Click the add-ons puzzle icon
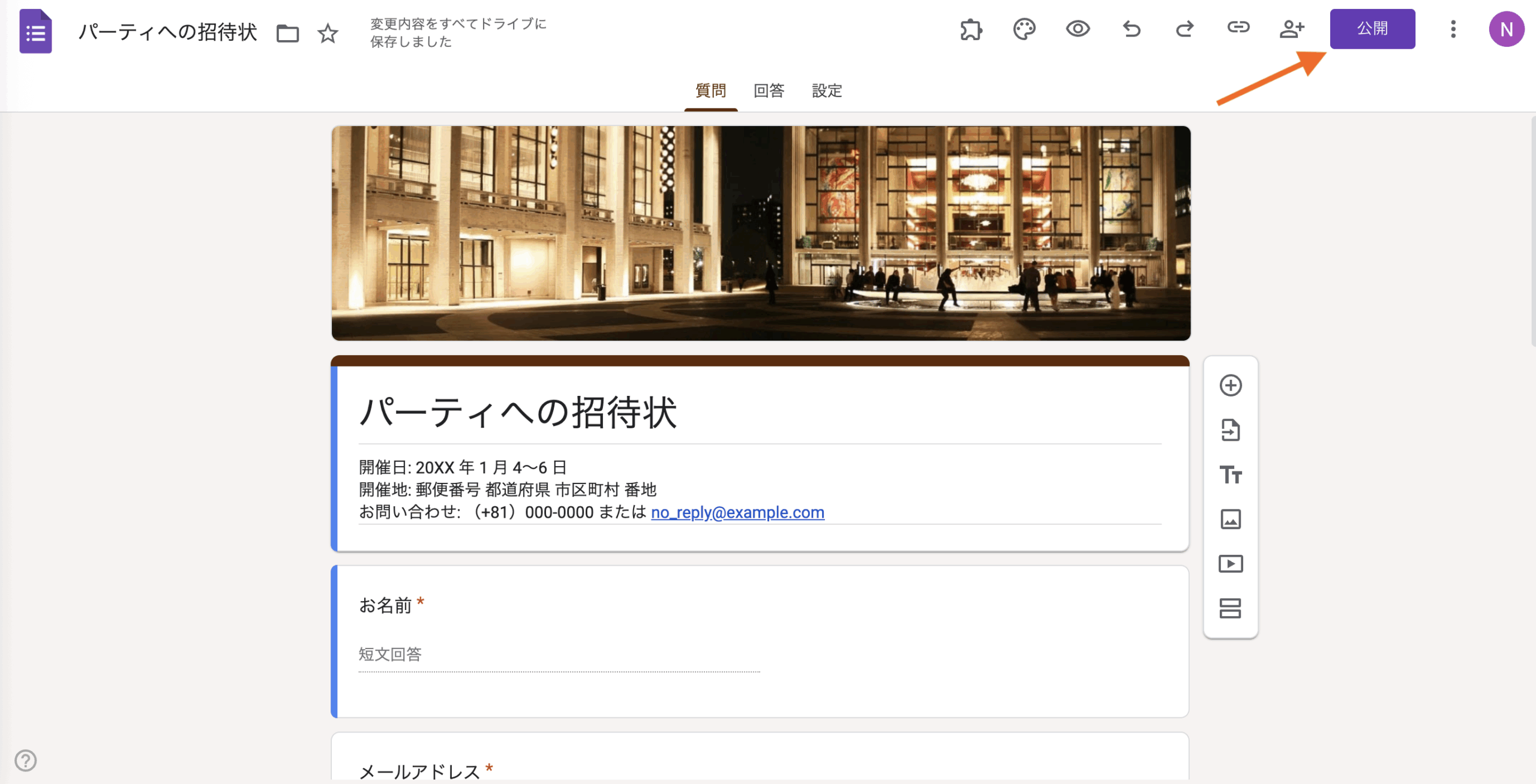The image size is (1536, 784). pyautogui.click(x=971, y=29)
